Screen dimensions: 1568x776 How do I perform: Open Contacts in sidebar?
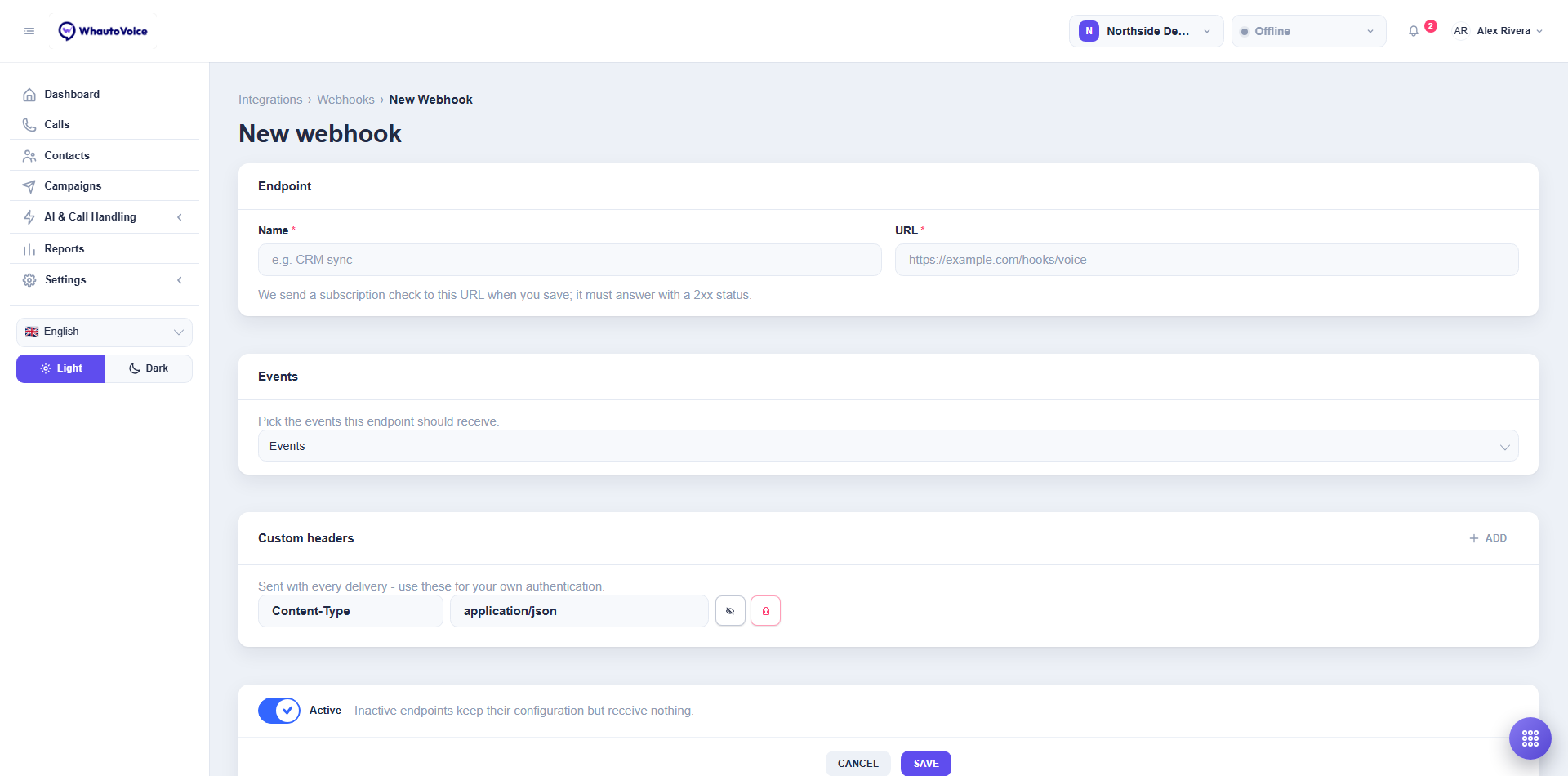click(x=105, y=156)
